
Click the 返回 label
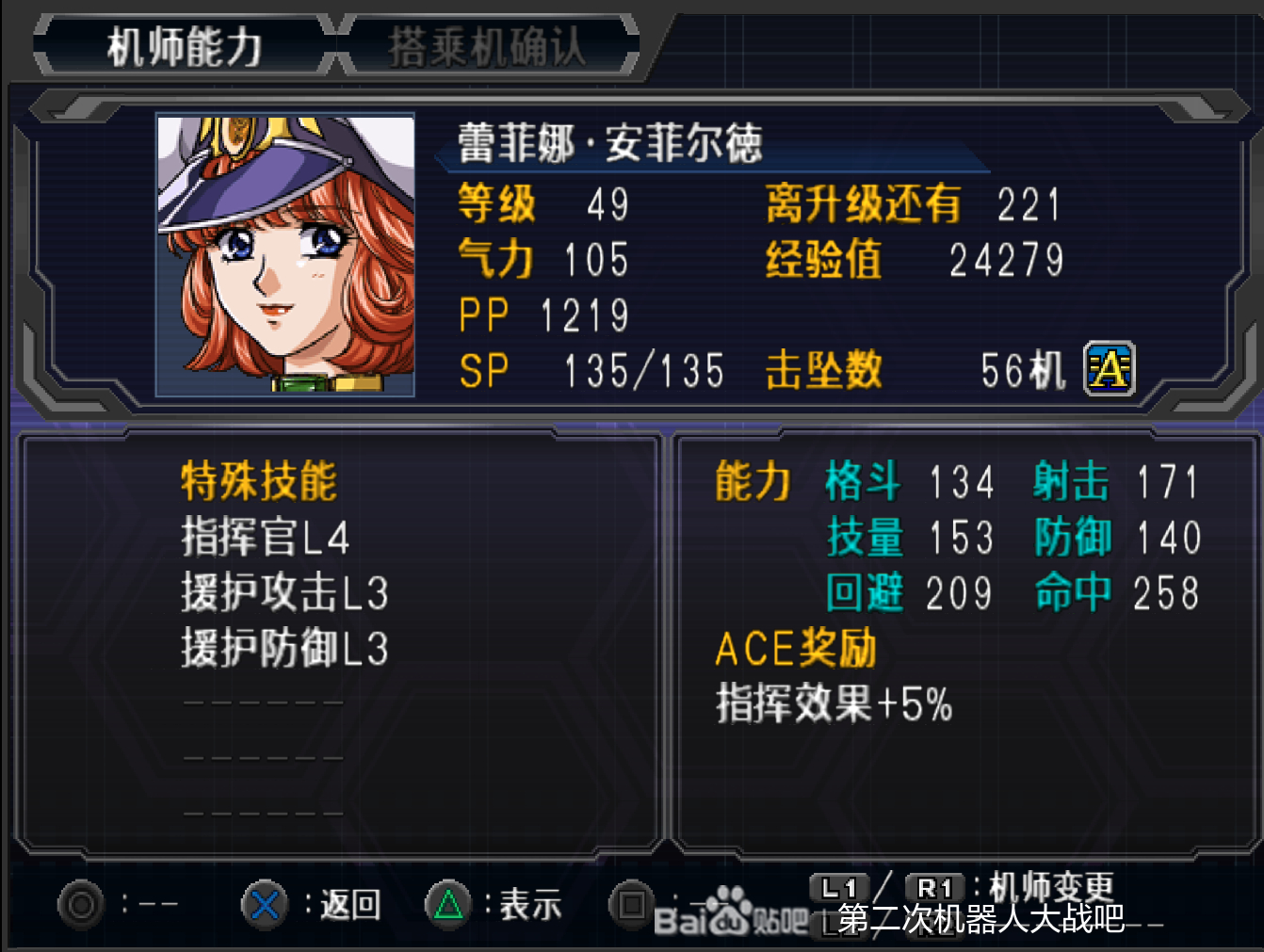[x=350, y=905]
